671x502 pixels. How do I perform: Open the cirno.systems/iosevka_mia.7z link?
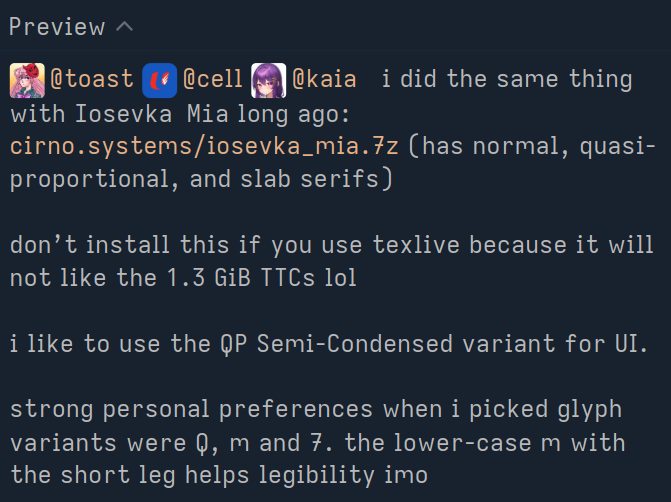click(x=205, y=146)
